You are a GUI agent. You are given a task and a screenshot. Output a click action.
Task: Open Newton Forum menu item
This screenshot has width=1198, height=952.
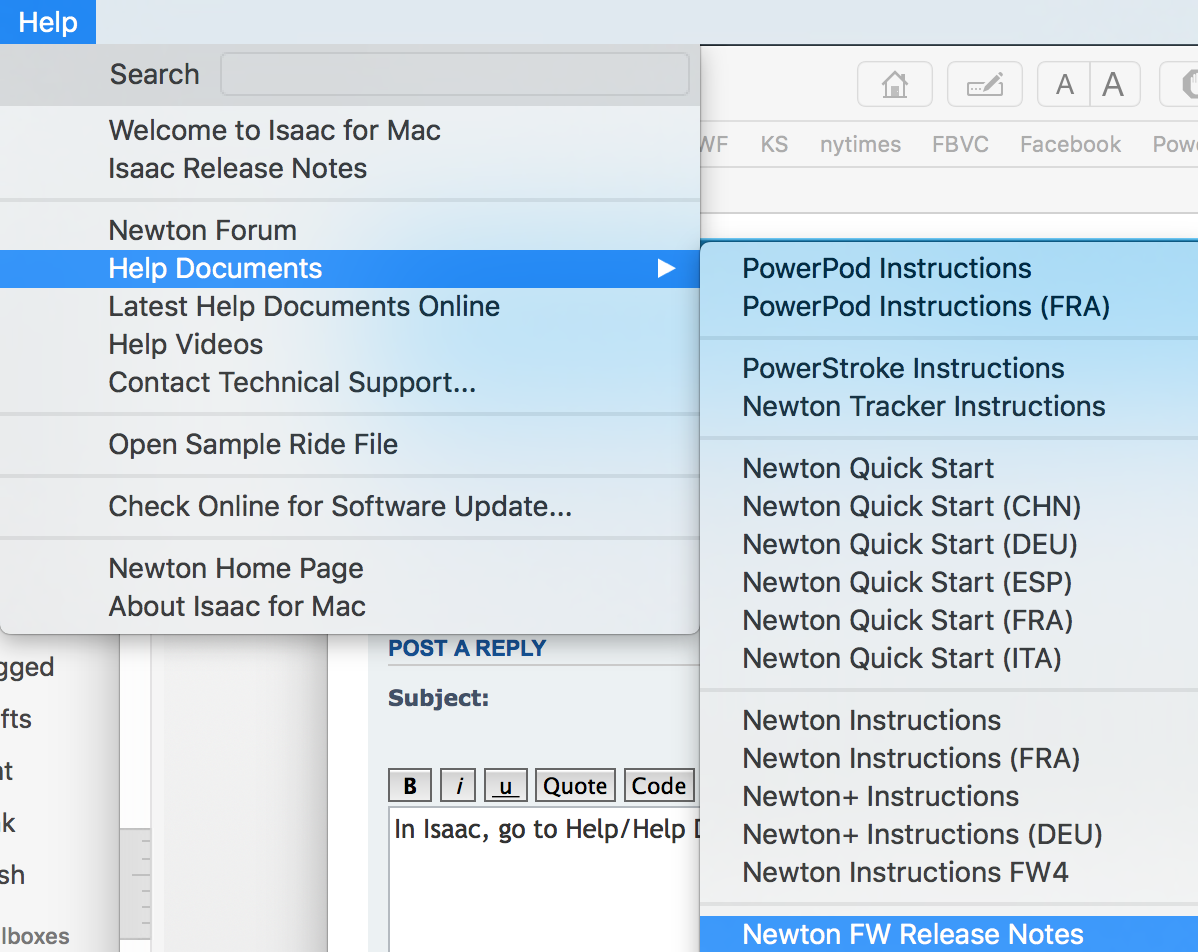(x=350, y=231)
